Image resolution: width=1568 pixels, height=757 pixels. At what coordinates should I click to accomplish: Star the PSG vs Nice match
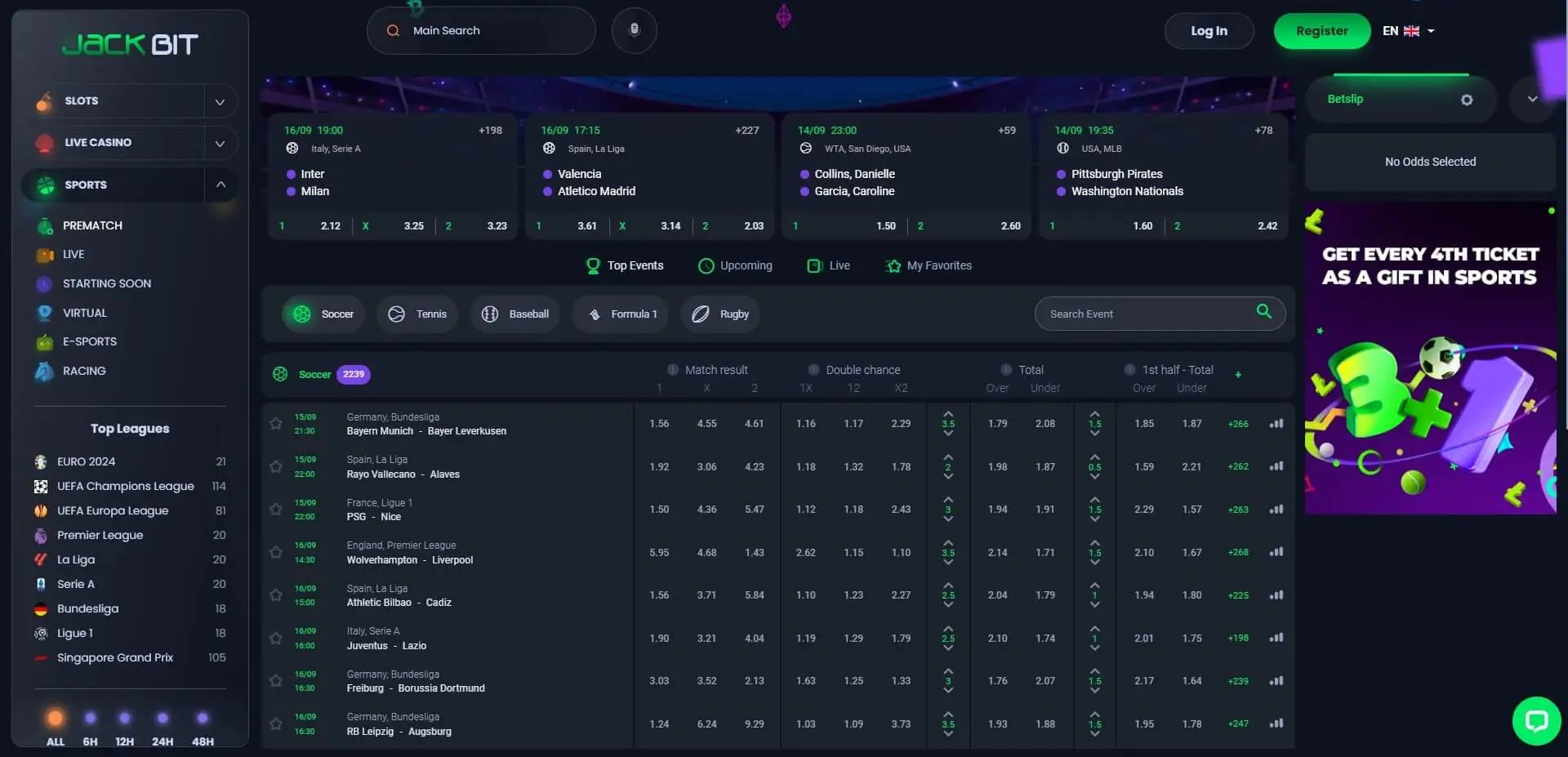pos(275,510)
